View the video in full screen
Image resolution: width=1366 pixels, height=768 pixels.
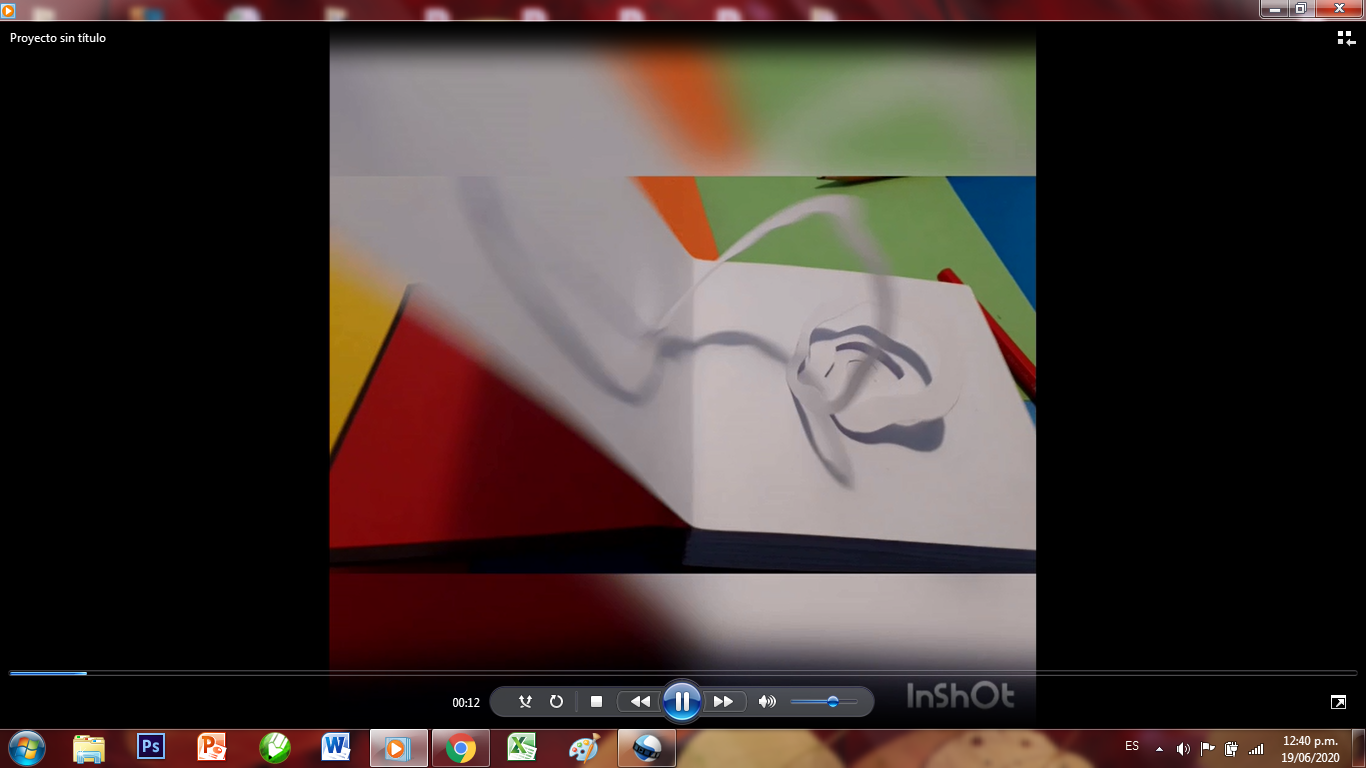coord(1338,702)
